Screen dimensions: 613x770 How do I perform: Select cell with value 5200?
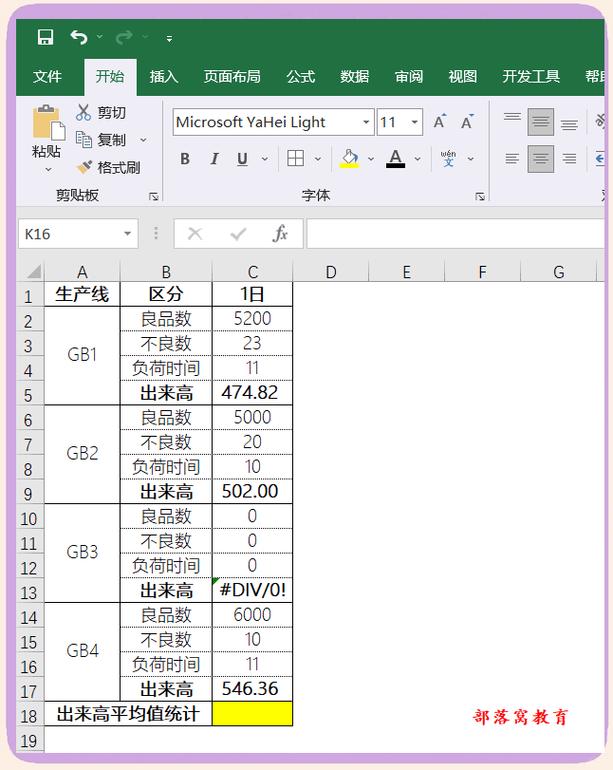[252, 319]
